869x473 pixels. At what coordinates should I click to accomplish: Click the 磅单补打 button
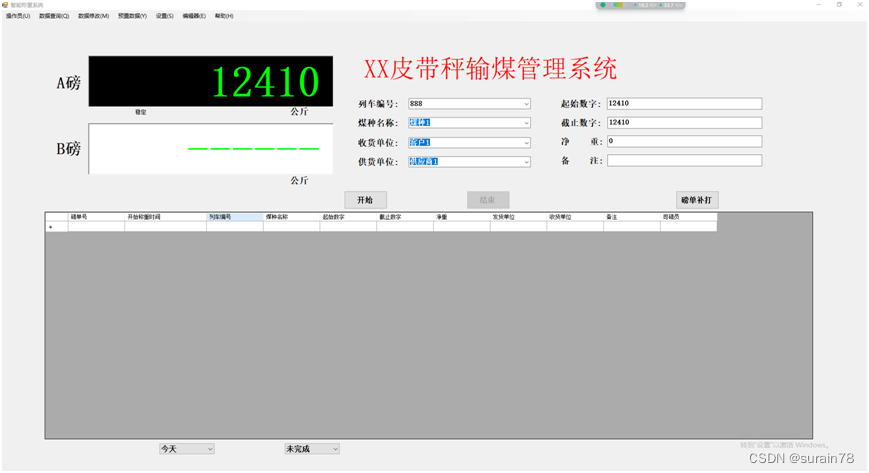[x=697, y=200]
